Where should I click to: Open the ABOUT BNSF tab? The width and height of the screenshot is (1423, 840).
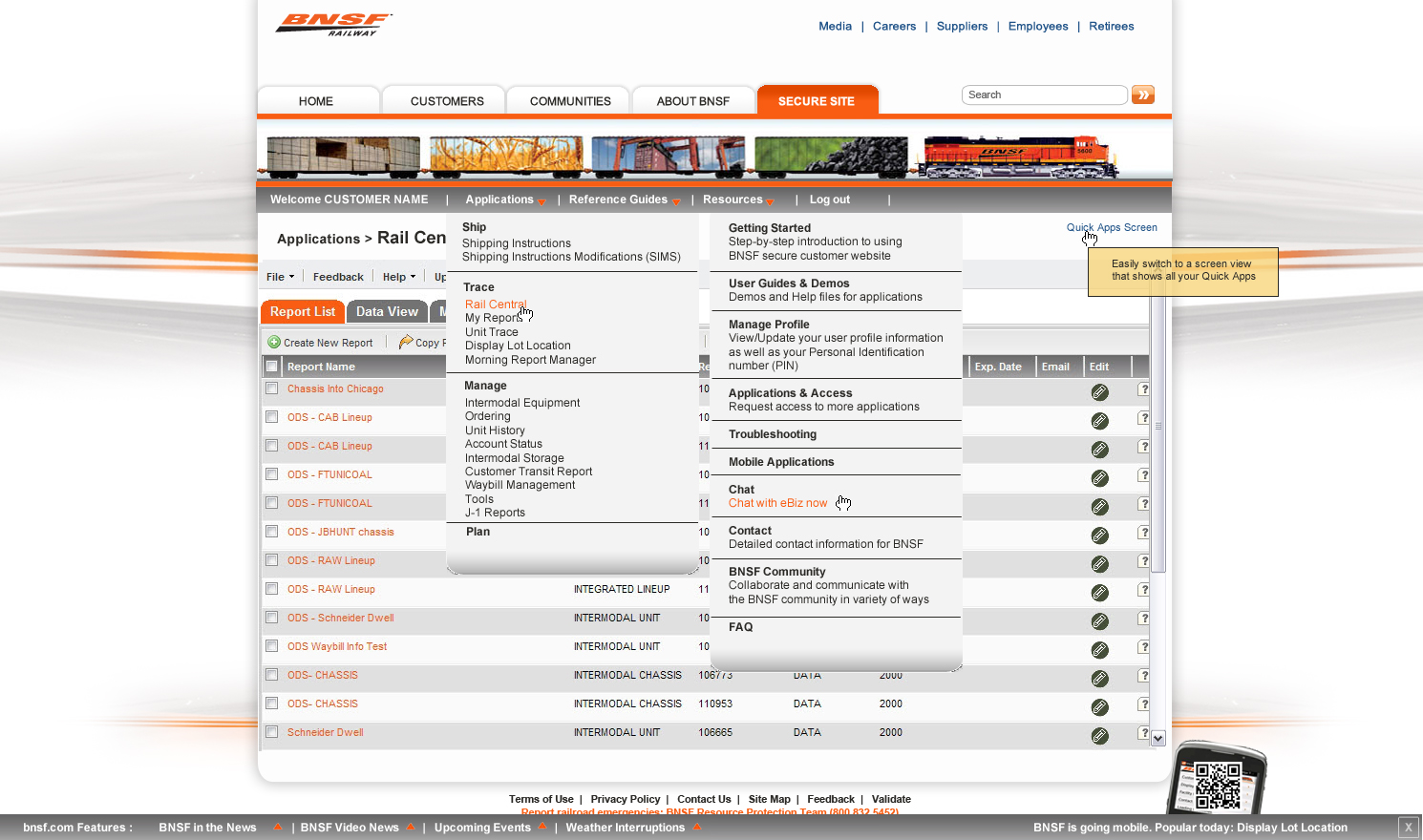693,101
